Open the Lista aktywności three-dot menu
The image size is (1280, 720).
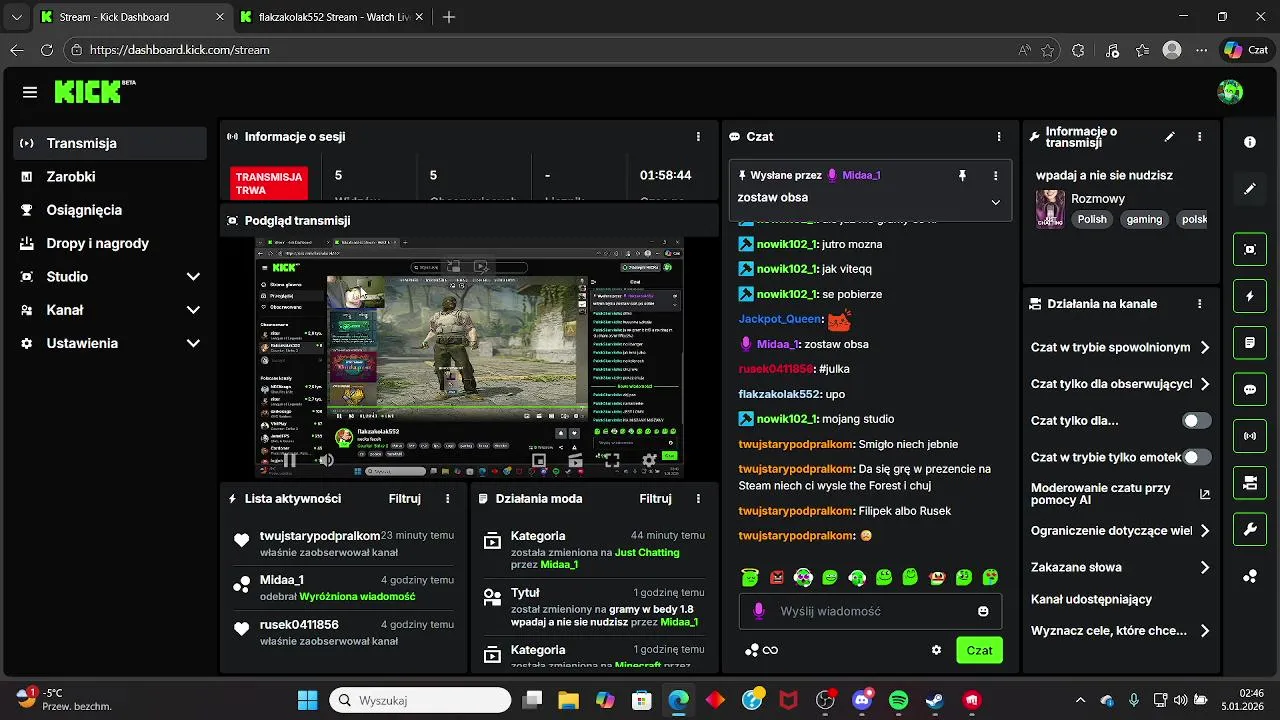(447, 498)
